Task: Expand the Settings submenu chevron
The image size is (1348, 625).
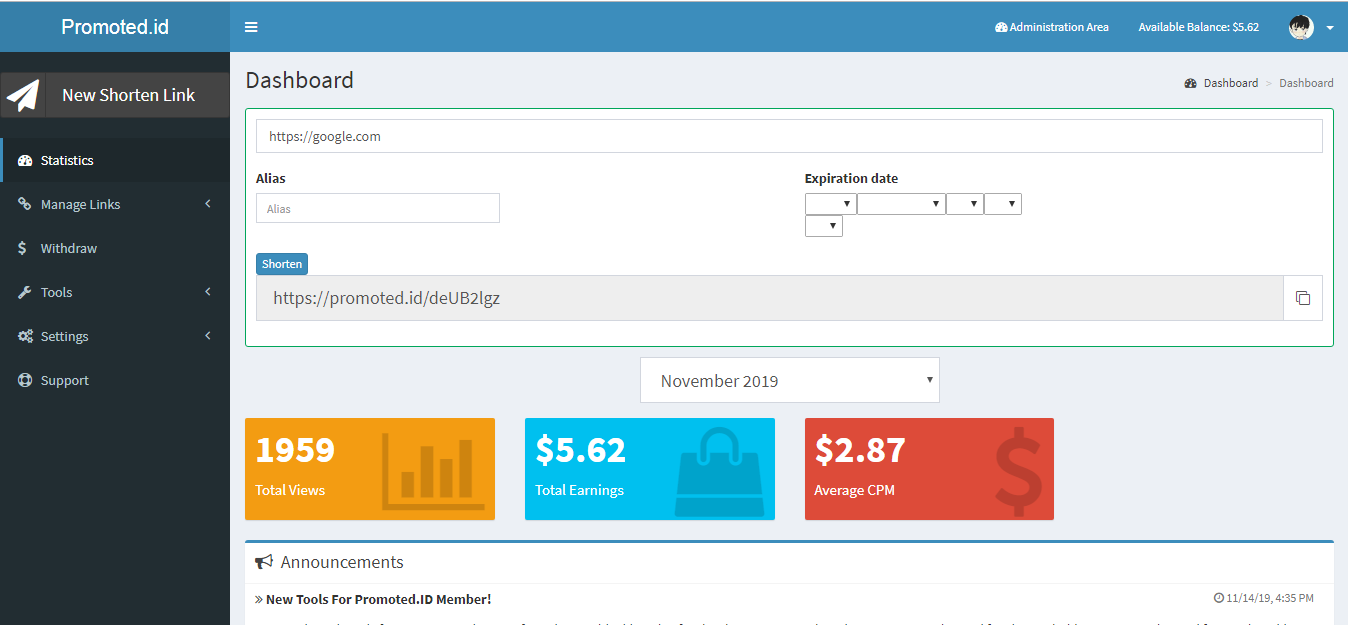Action: click(x=208, y=336)
